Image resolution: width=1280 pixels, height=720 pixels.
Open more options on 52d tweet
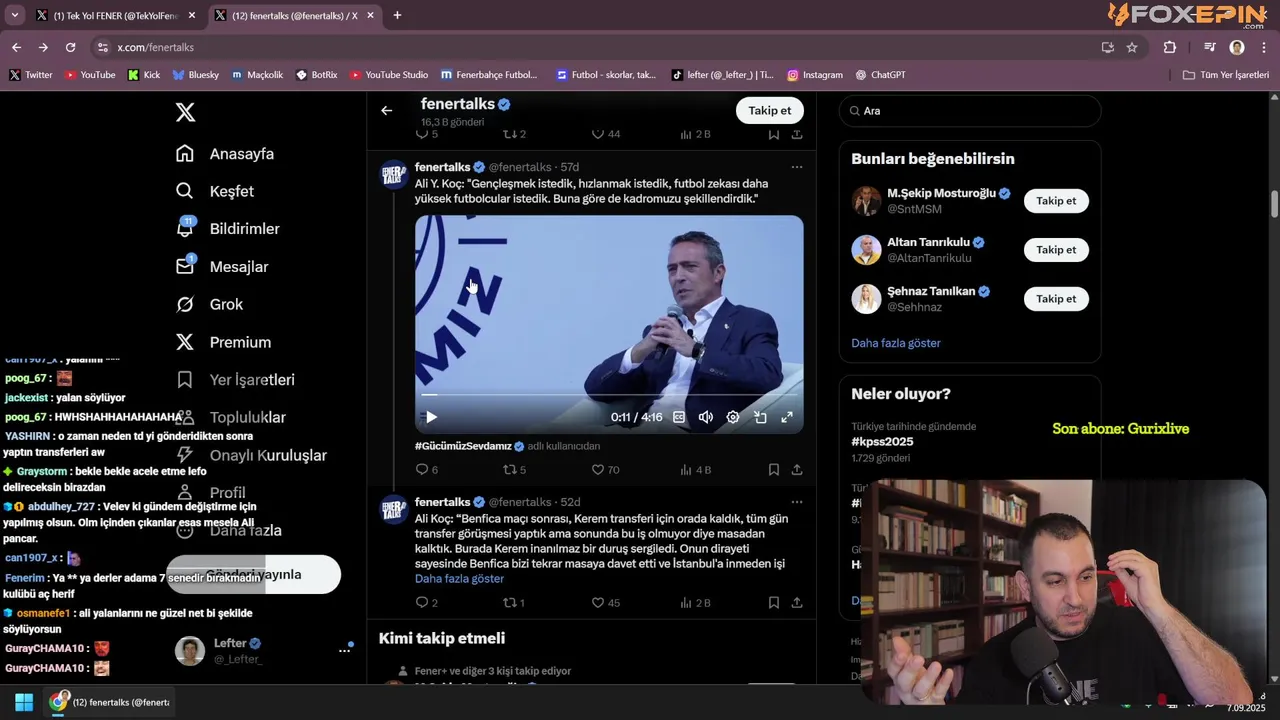point(797,502)
